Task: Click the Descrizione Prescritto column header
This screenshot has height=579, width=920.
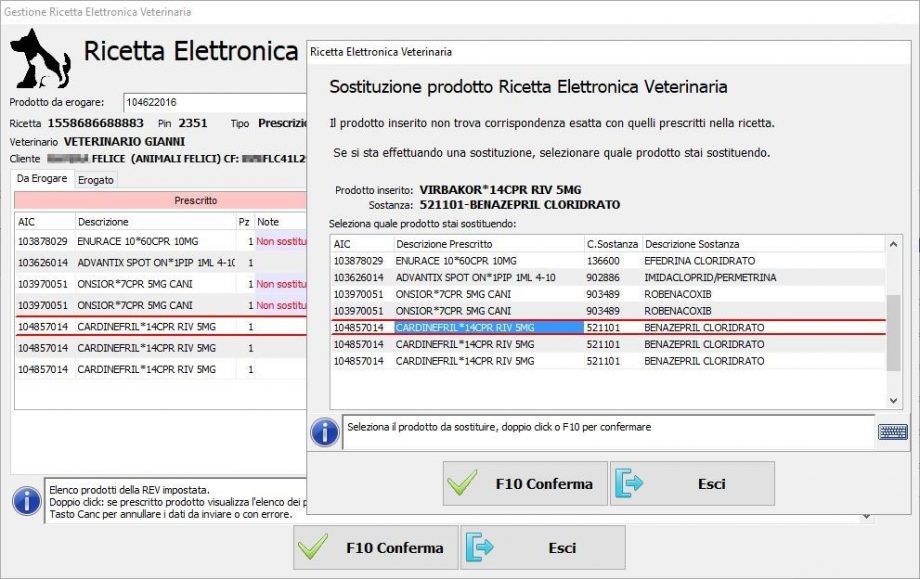Action: [486, 244]
